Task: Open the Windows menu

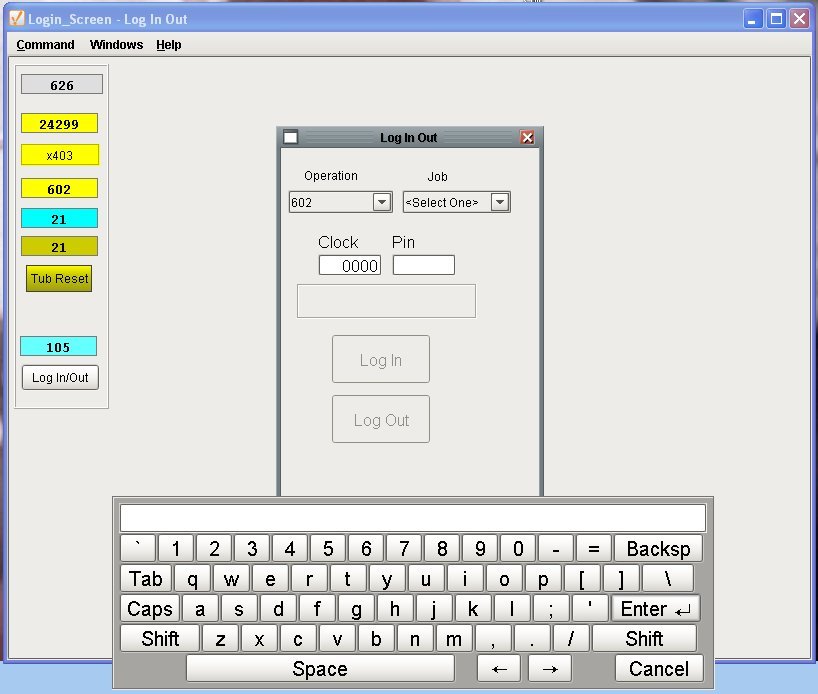Action: (116, 45)
